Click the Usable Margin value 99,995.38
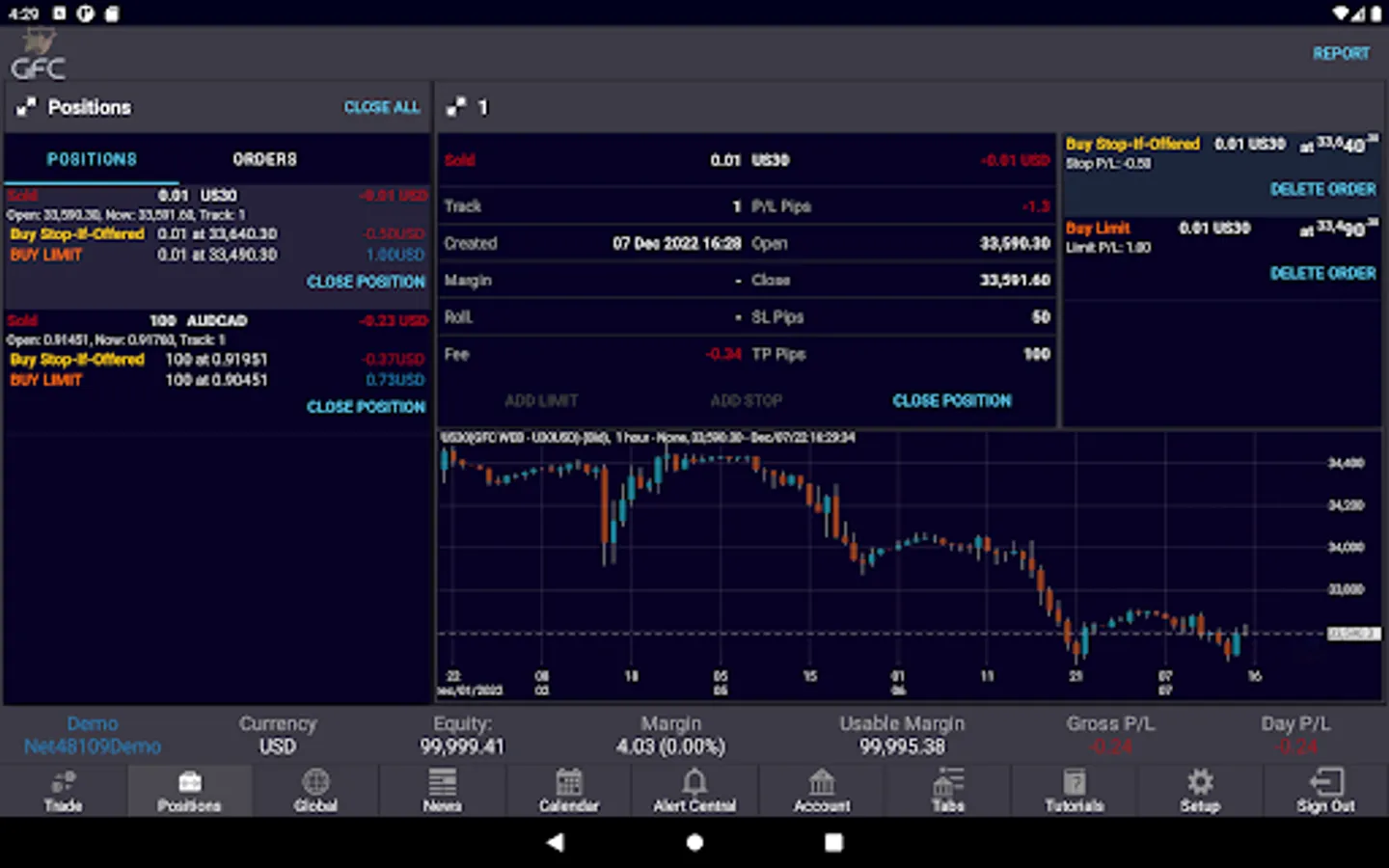Image resolution: width=1389 pixels, height=868 pixels. [x=903, y=746]
